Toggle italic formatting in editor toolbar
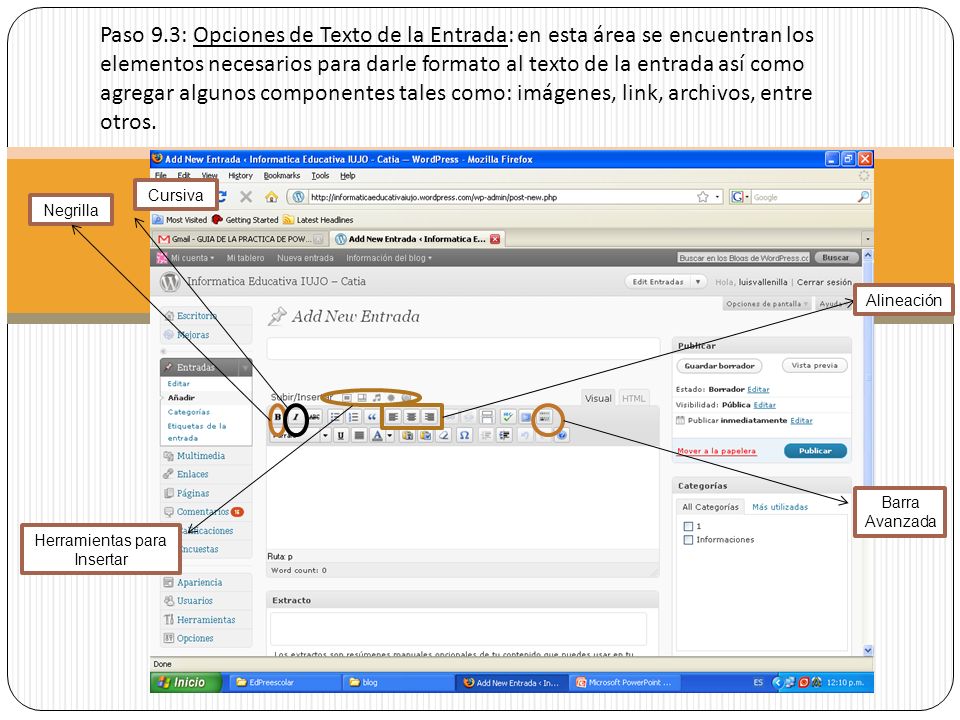This screenshot has width=960, height=720. click(296, 417)
